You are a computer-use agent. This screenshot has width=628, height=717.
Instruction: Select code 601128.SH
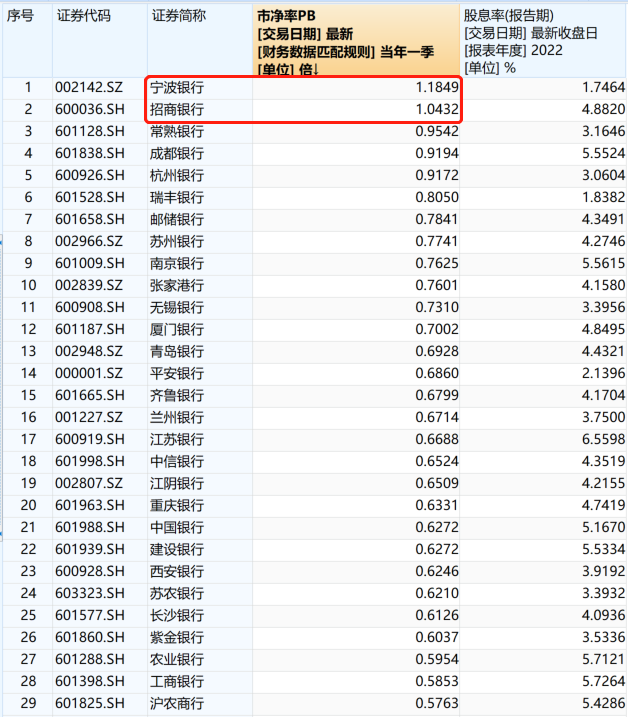point(90,131)
